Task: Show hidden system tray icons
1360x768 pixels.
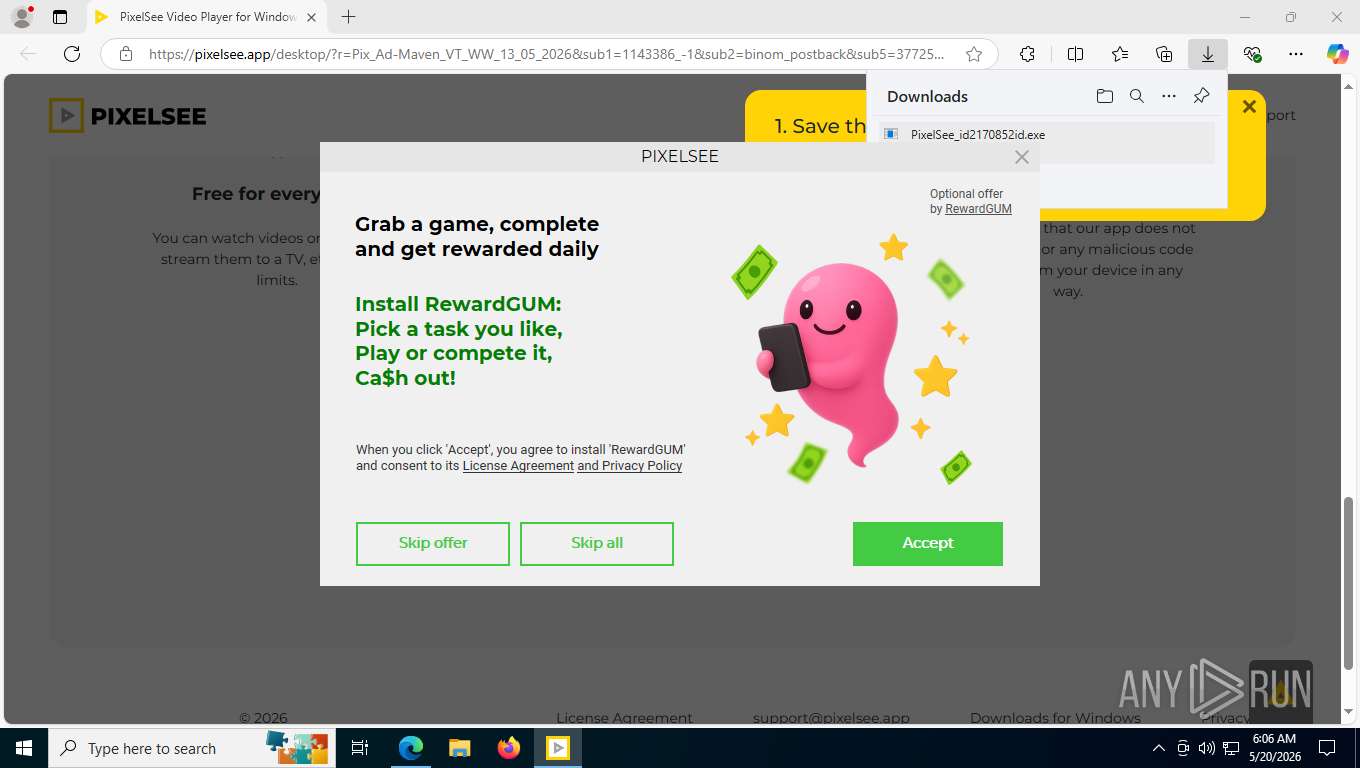Action: 1159,748
